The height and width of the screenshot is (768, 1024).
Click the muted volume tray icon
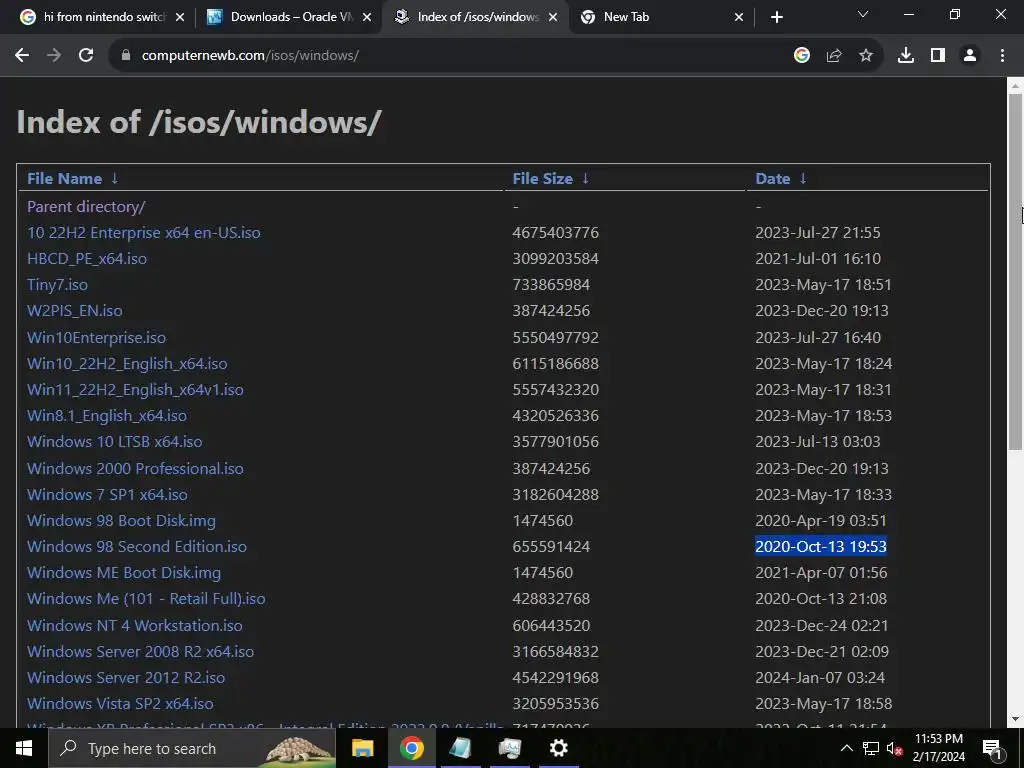[x=894, y=748]
